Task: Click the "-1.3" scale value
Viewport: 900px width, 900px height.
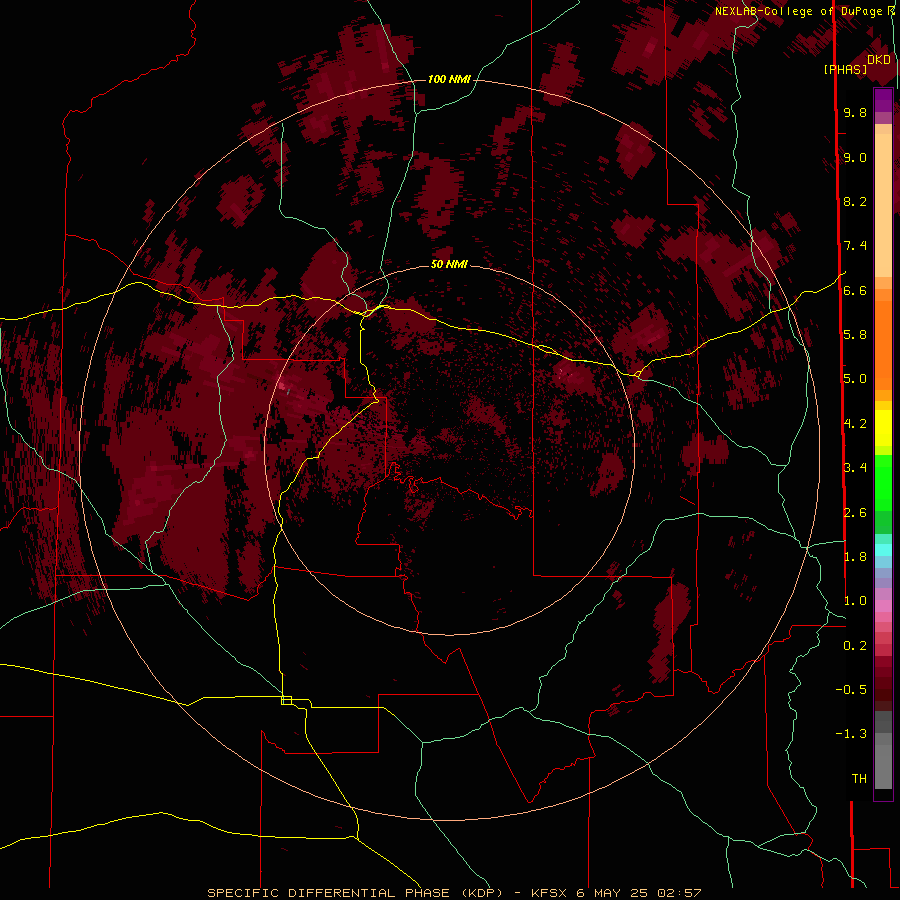Action: tap(851, 734)
